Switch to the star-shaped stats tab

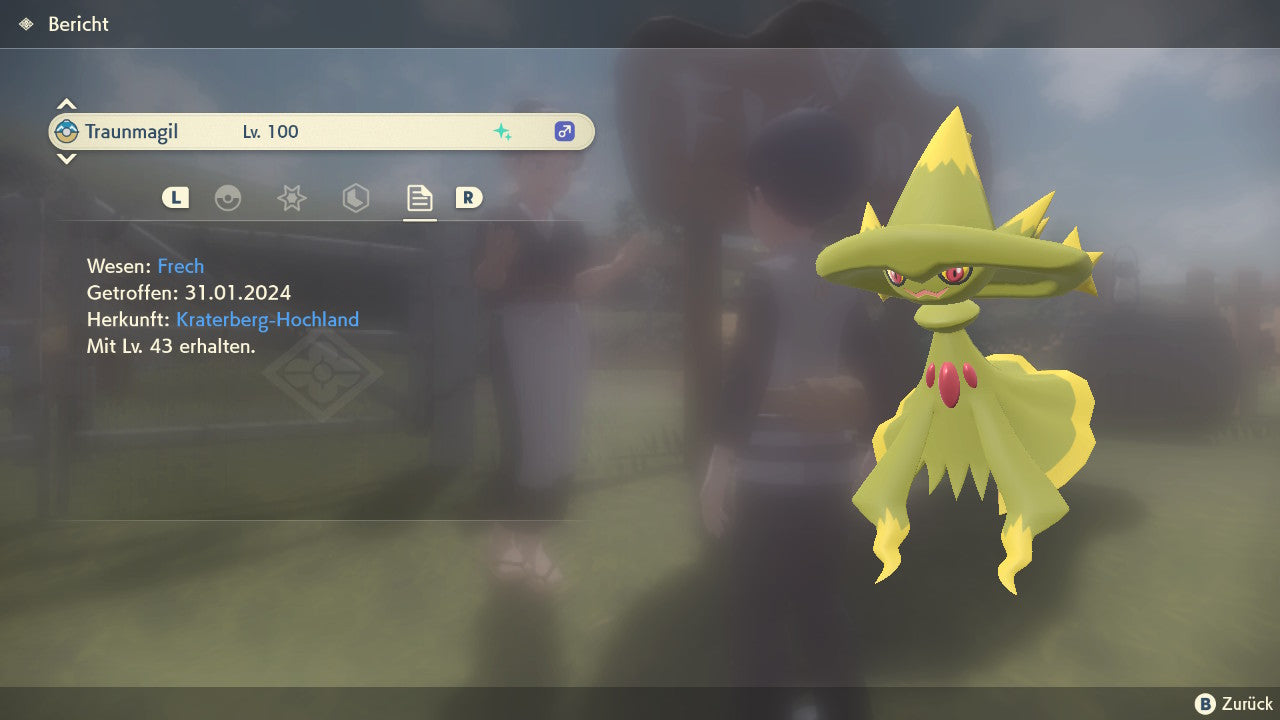pos(291,198)
